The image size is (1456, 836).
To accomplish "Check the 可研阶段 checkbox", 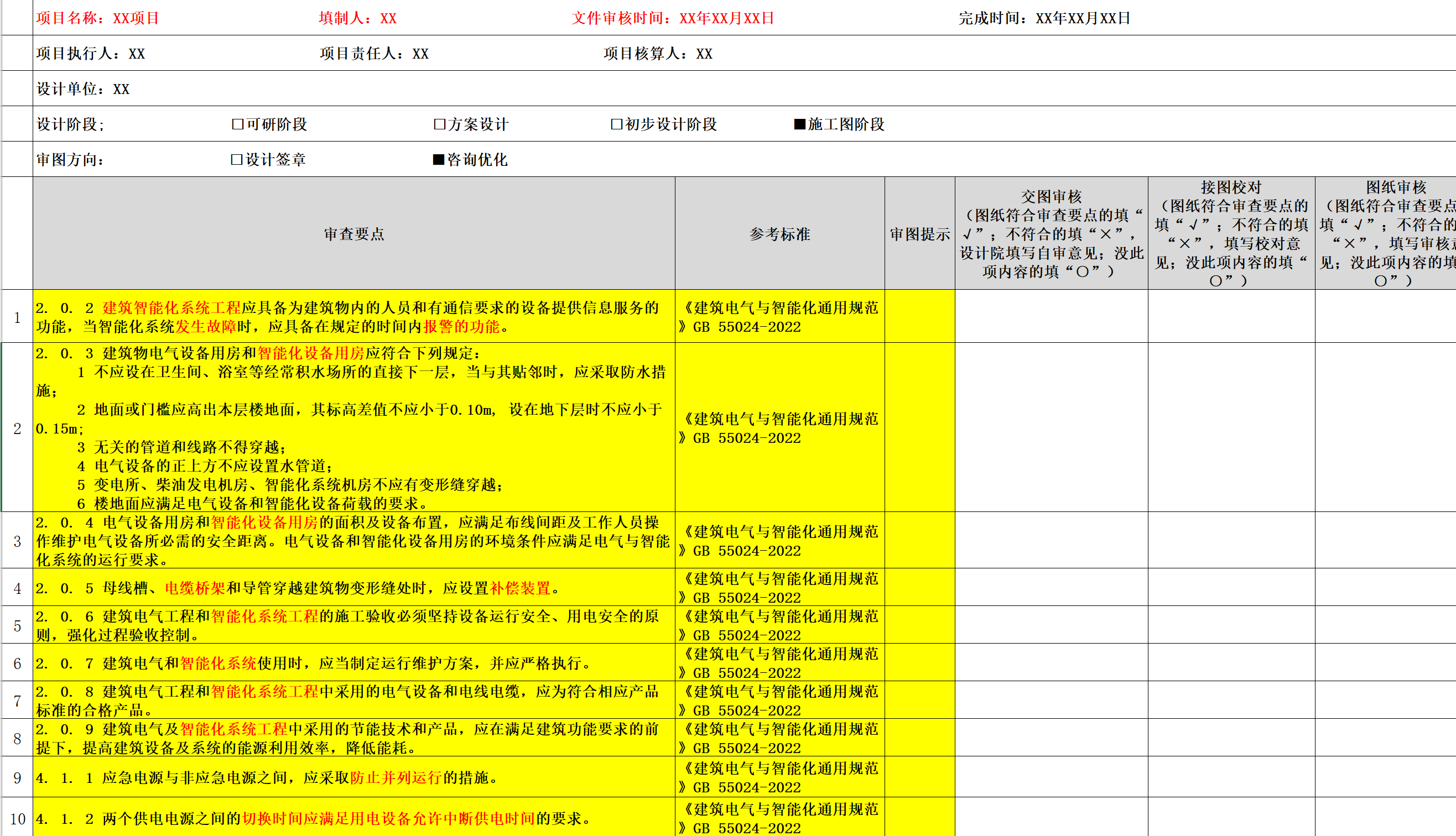I will point(238,124).
